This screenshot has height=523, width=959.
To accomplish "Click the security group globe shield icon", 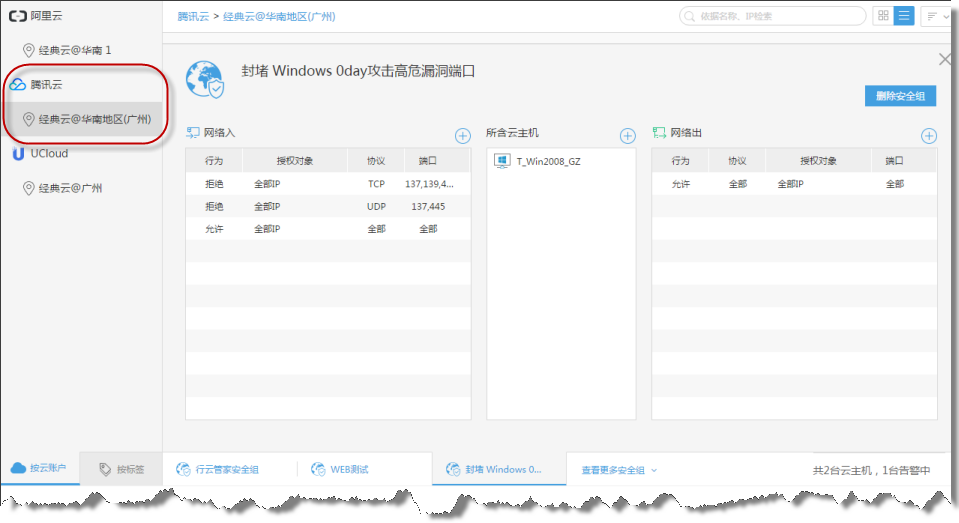I will [x=205, y=78].
